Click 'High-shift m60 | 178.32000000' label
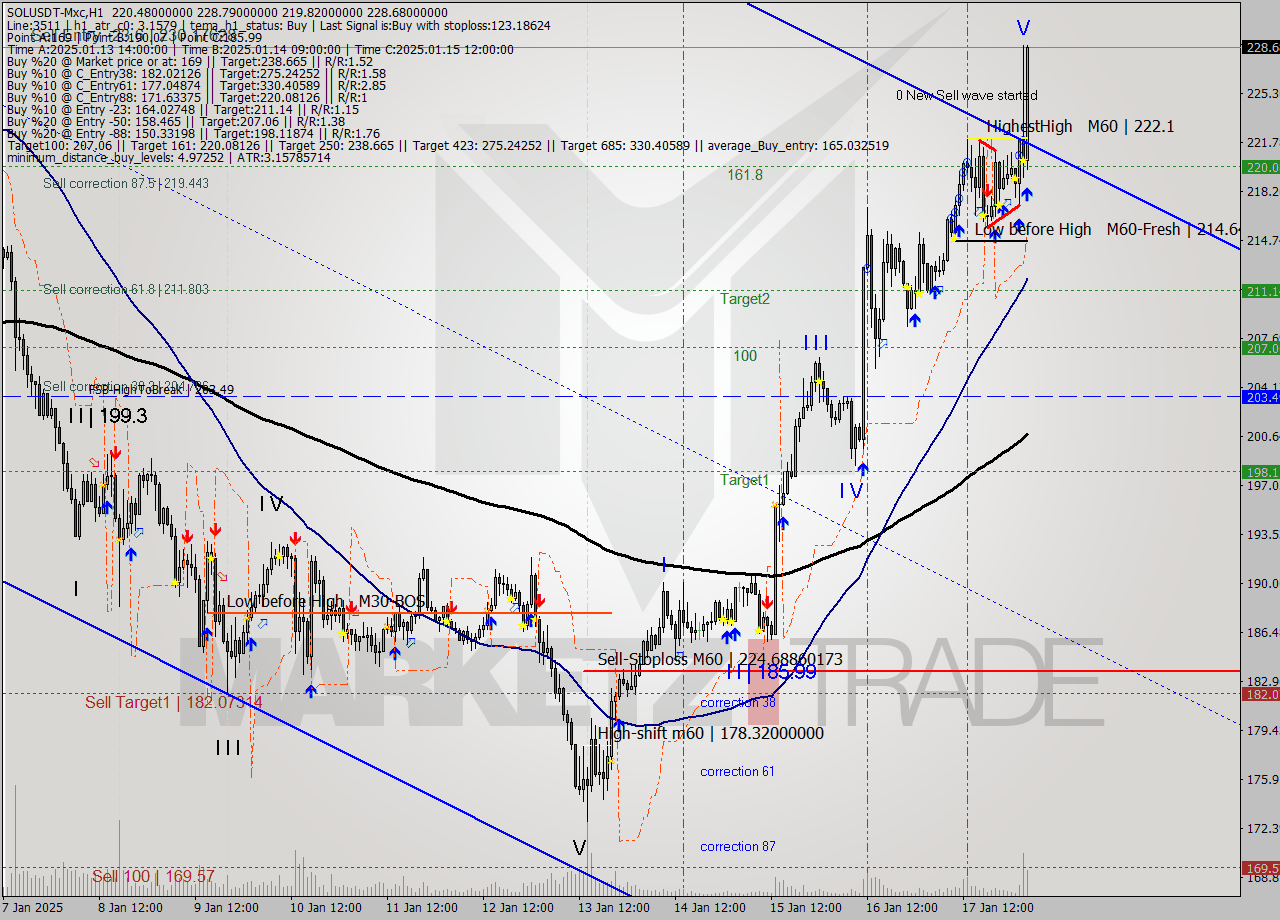1280x920 pixels. tap(710, 733)
